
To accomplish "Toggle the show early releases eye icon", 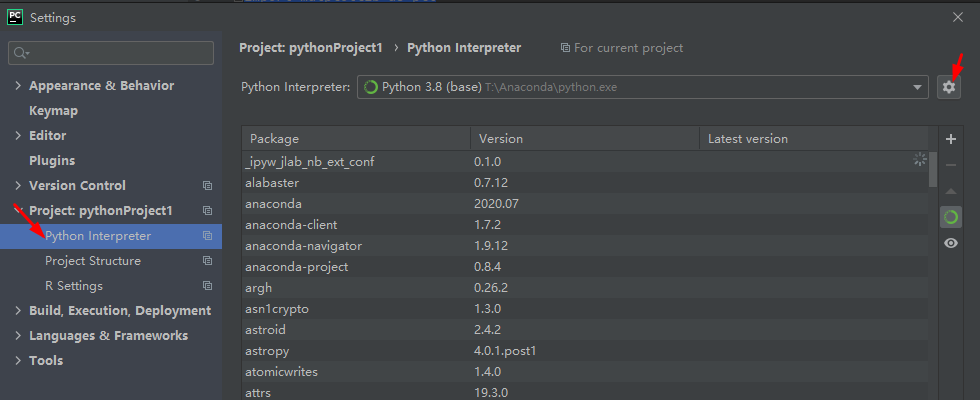I will tap(951, 243).
